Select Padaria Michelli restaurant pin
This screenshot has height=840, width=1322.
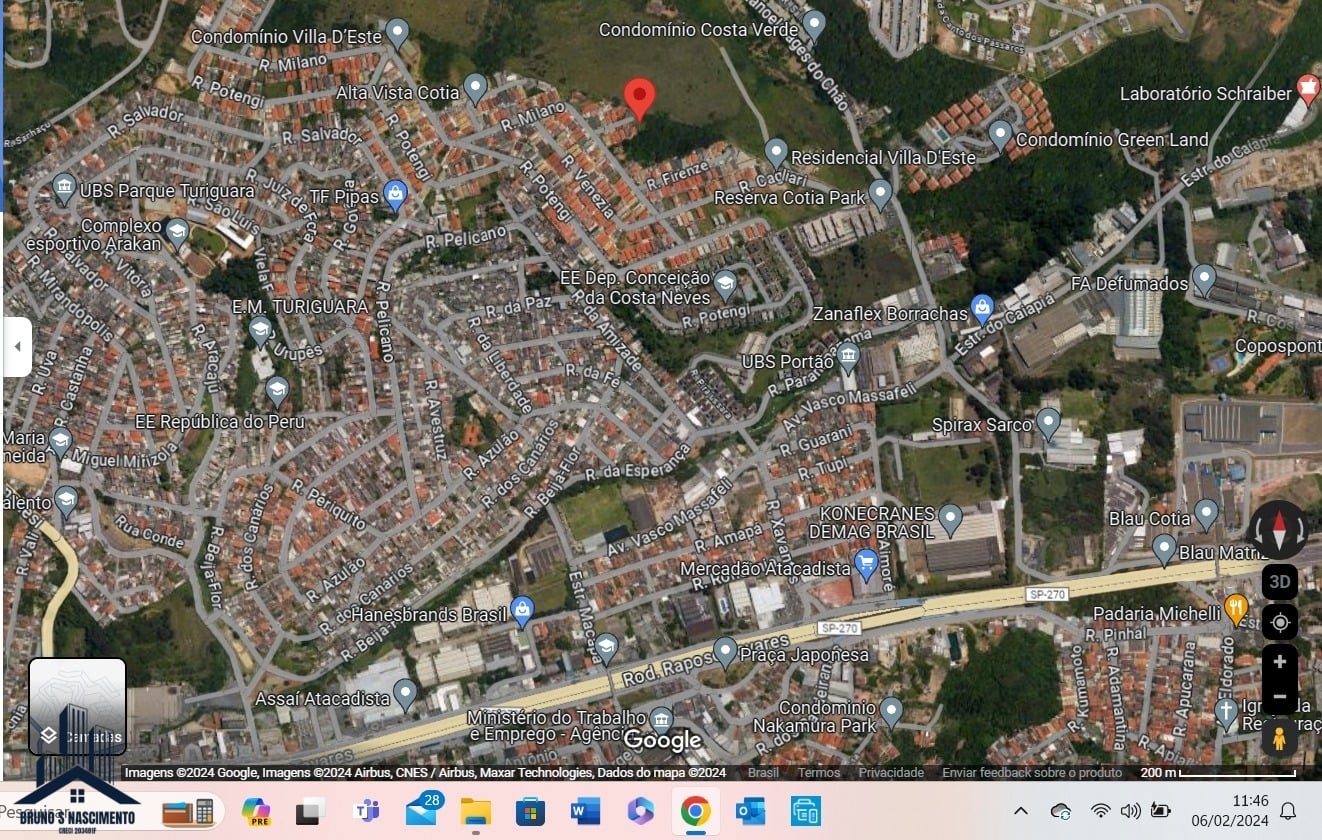point(1237,609)
